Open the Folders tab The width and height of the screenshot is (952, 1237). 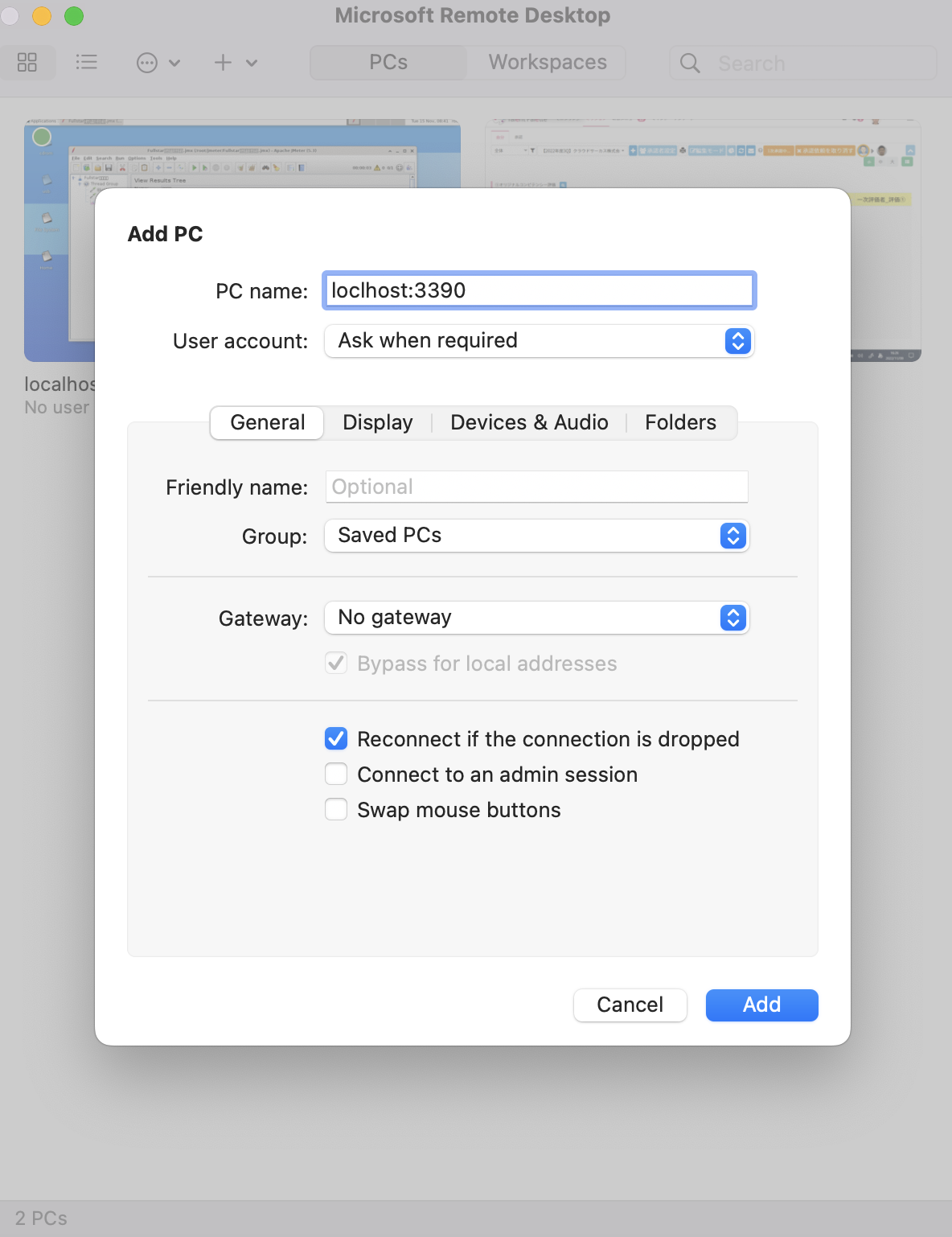point(680,422)
